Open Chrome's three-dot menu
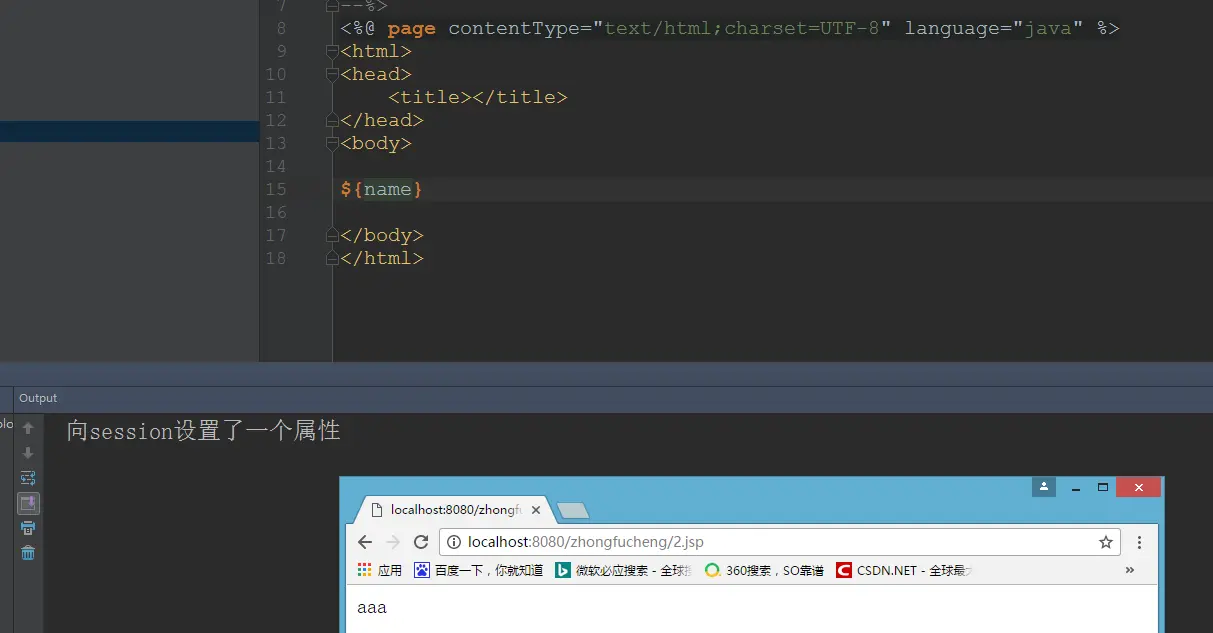 point(1139,542)
